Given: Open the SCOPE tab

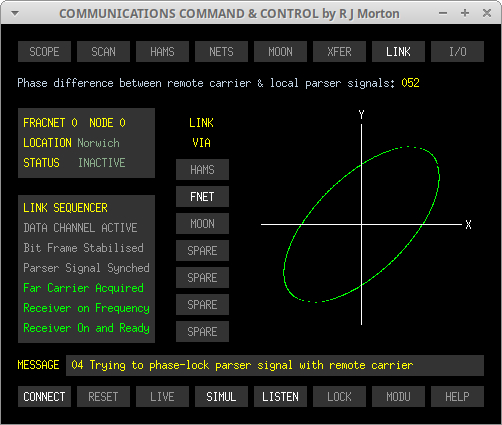Looking at the screenshot, I should [44, 52].
